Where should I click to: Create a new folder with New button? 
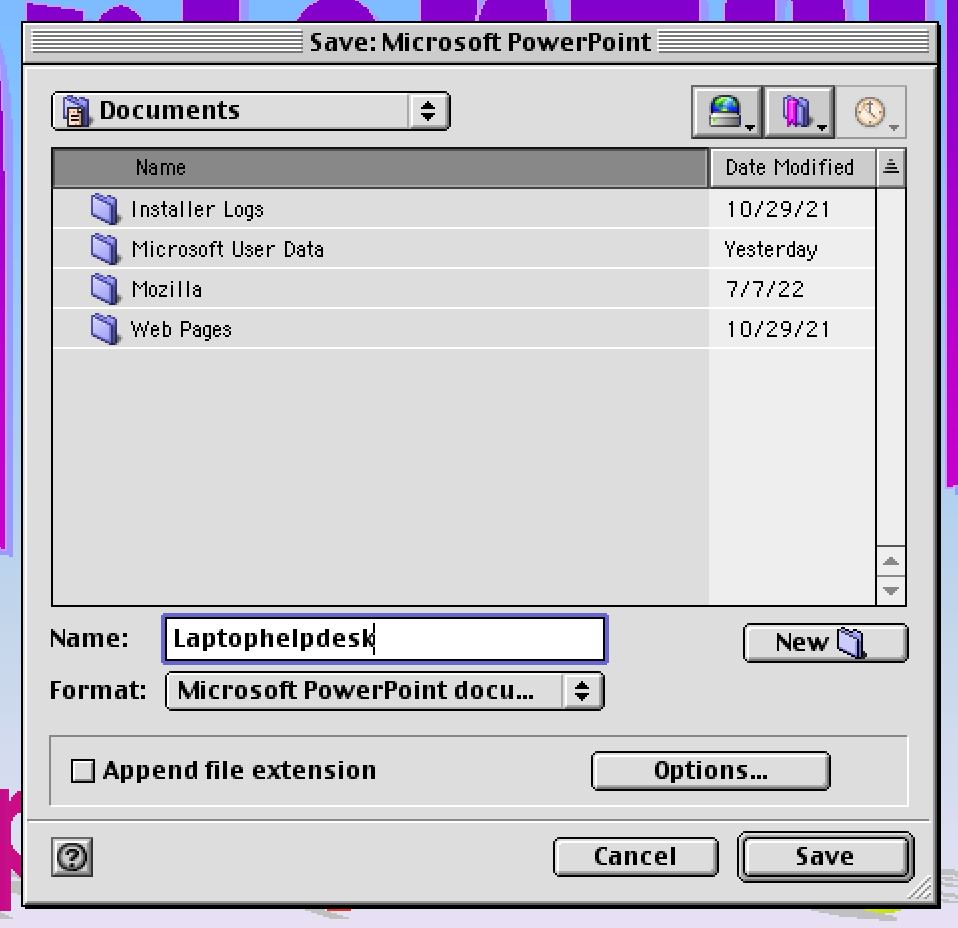tap(825, 643)
